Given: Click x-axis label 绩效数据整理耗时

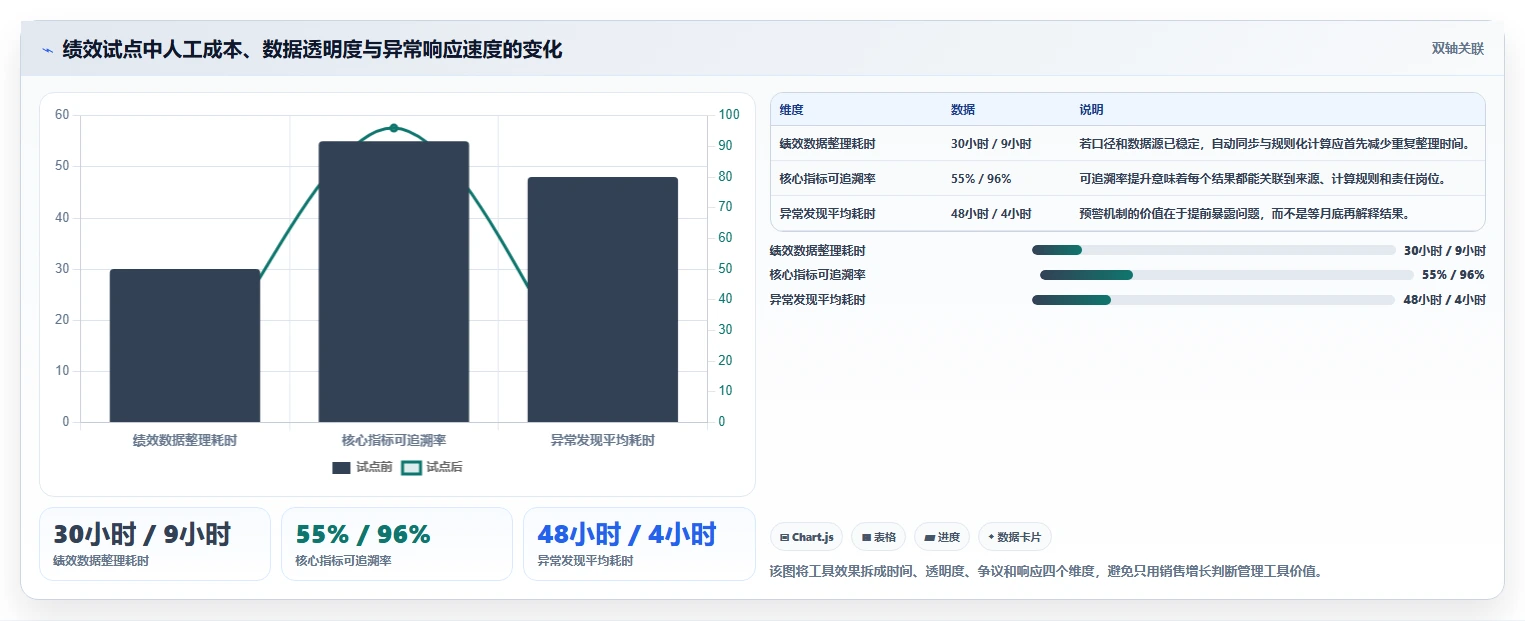Looking at the screenshot, I should [x=185, y=440].
